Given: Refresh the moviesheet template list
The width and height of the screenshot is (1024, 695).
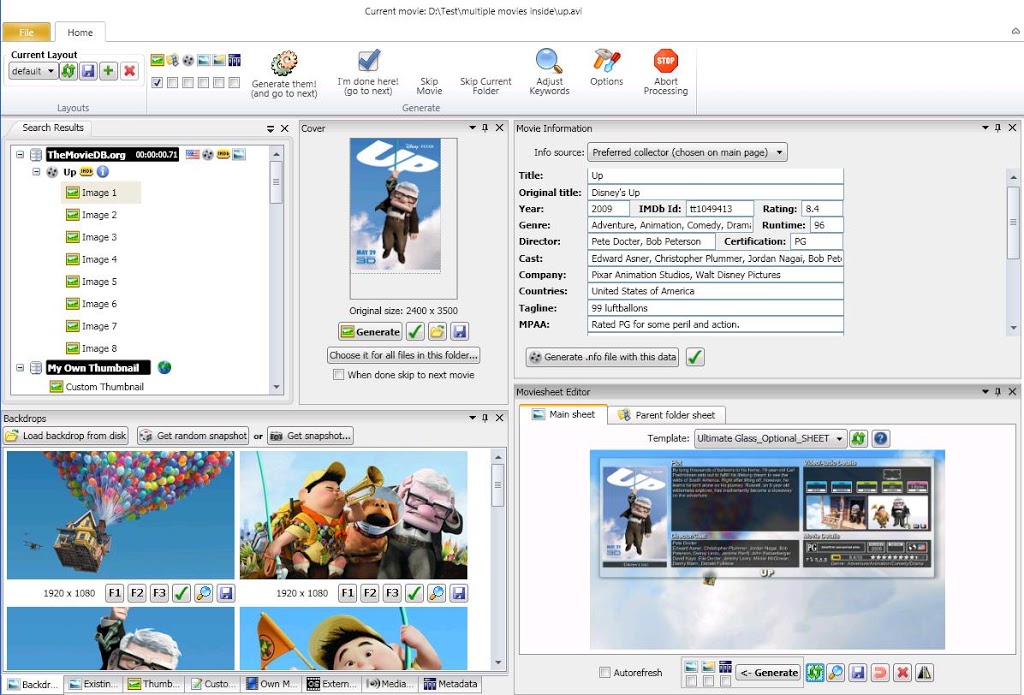Looking at the screenshot, I should [x=858, y=438].
